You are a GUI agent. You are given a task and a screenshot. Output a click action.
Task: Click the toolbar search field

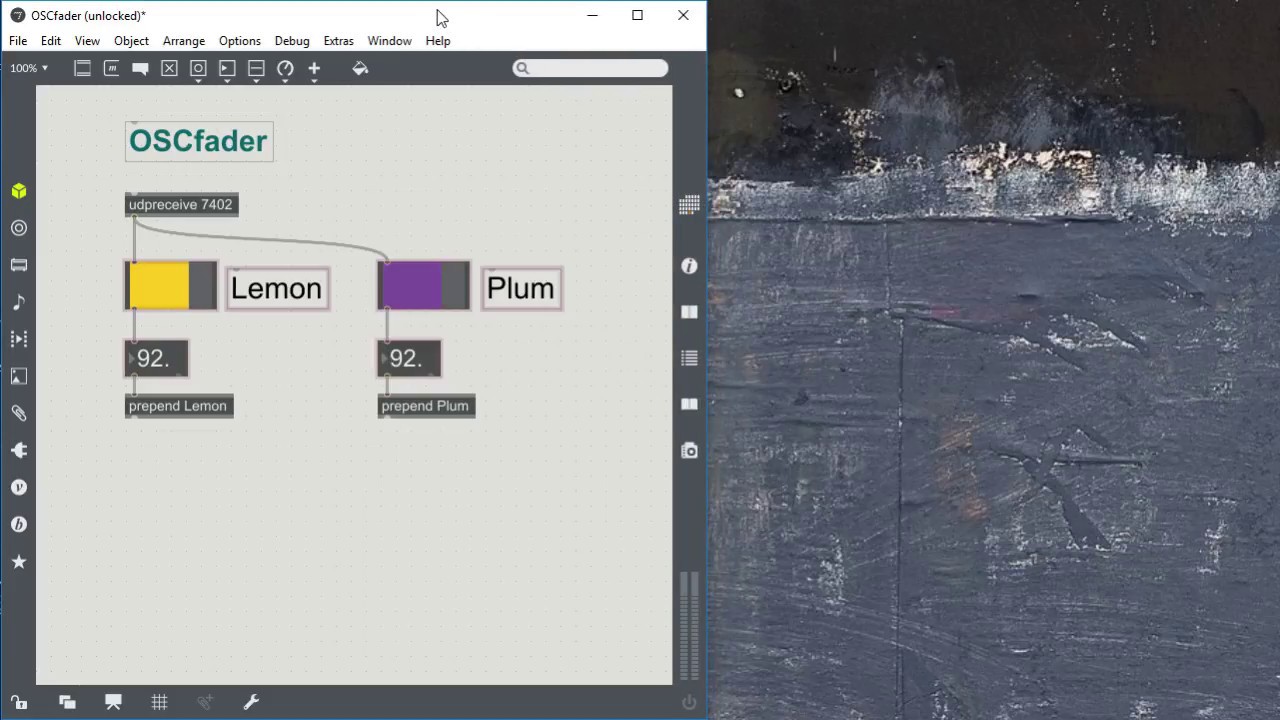tap(590, 68)
